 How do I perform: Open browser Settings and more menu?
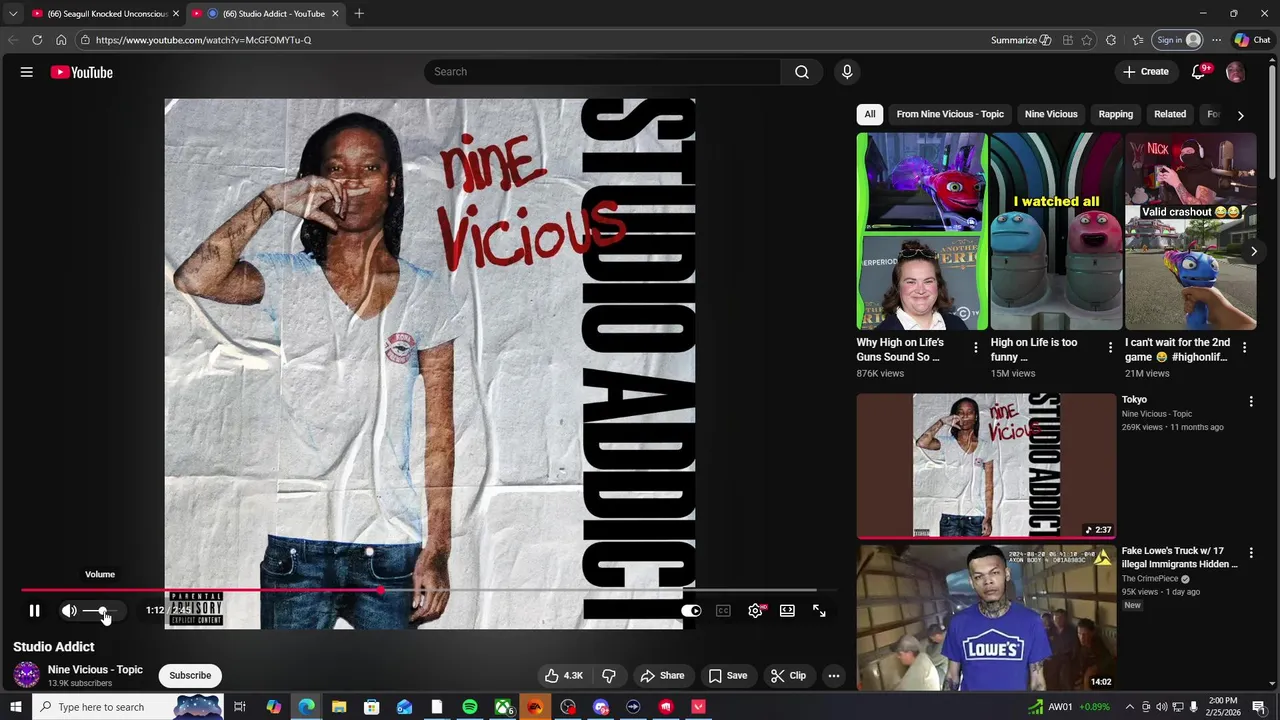coord(1216,40)
